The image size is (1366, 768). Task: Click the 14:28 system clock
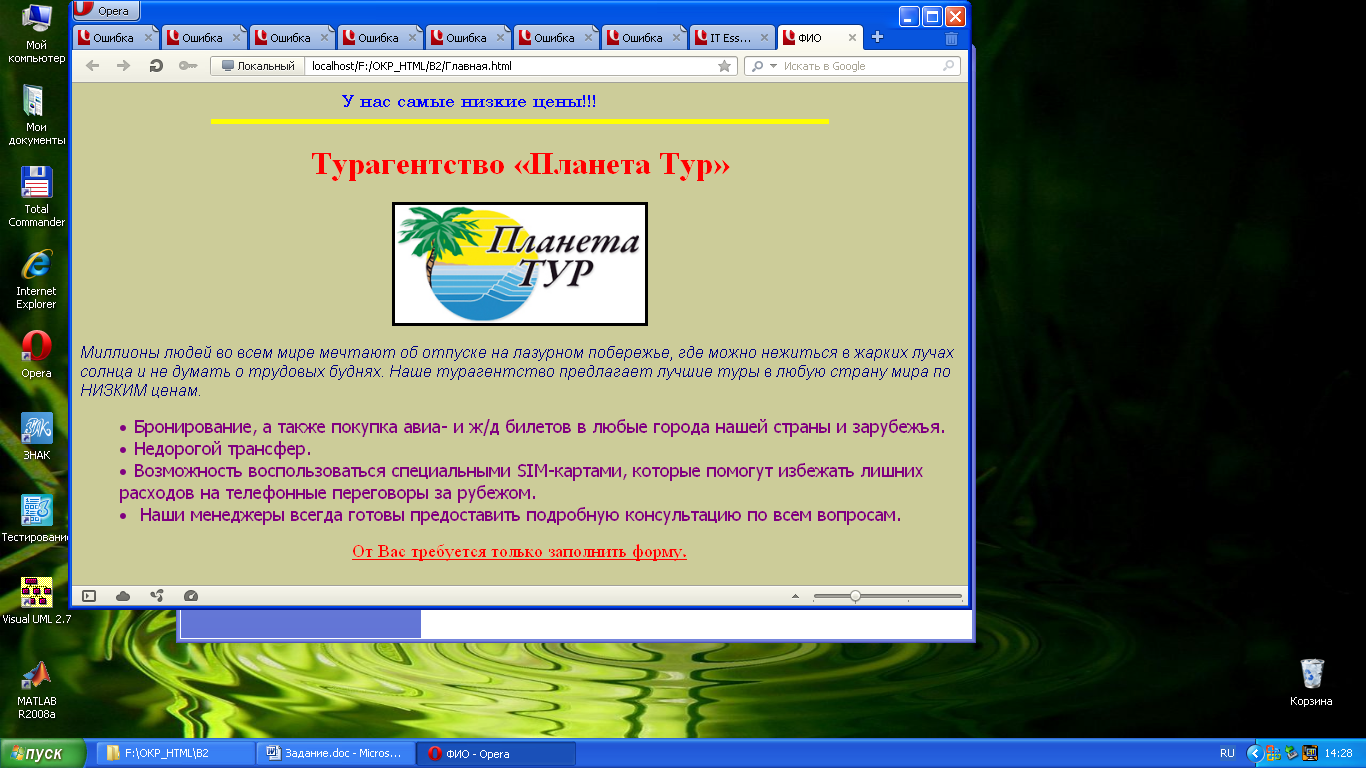coord(1338,753)
